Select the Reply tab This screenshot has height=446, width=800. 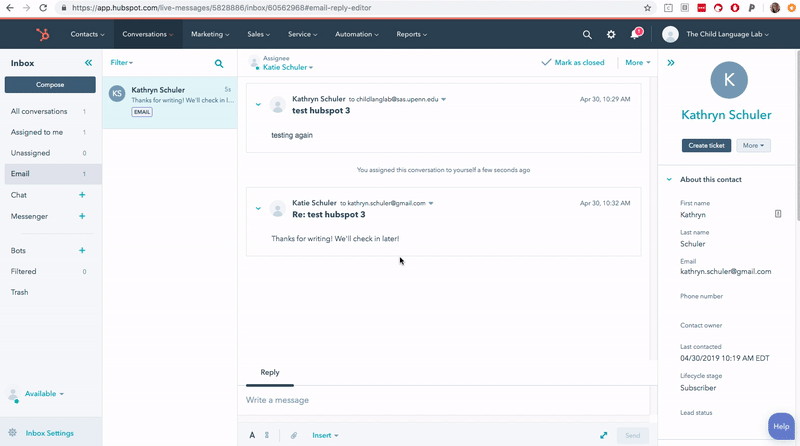(270, 373)
